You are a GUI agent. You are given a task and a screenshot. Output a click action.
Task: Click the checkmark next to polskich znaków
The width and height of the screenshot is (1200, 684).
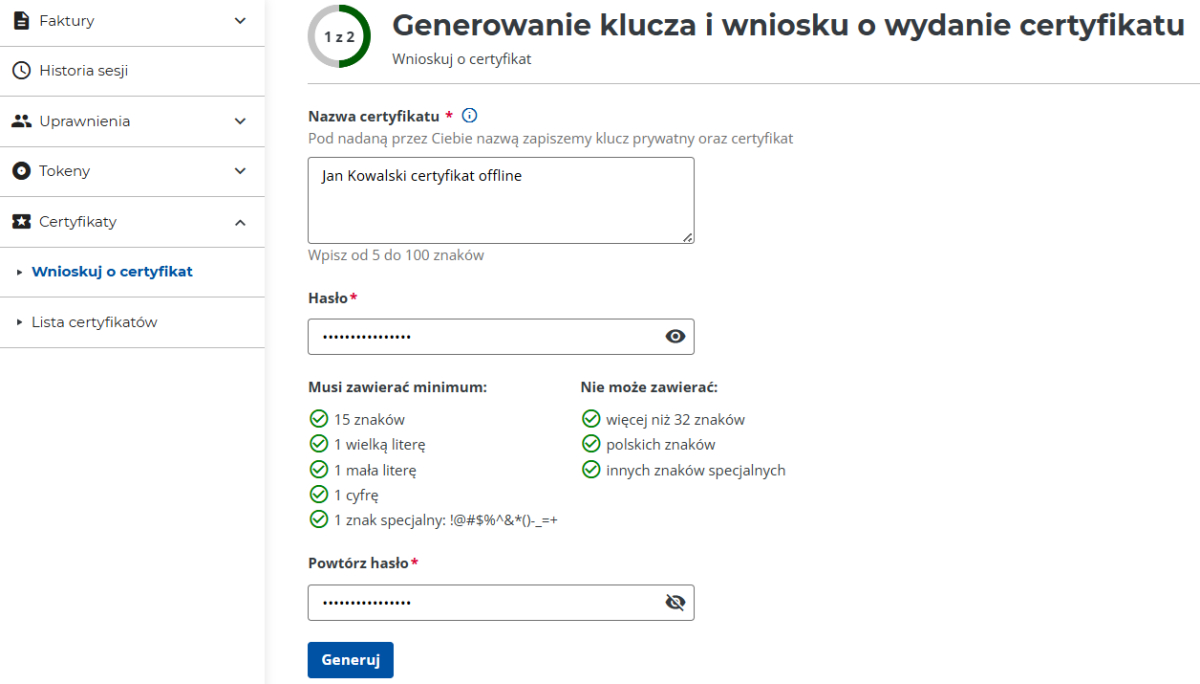[589, 444]
